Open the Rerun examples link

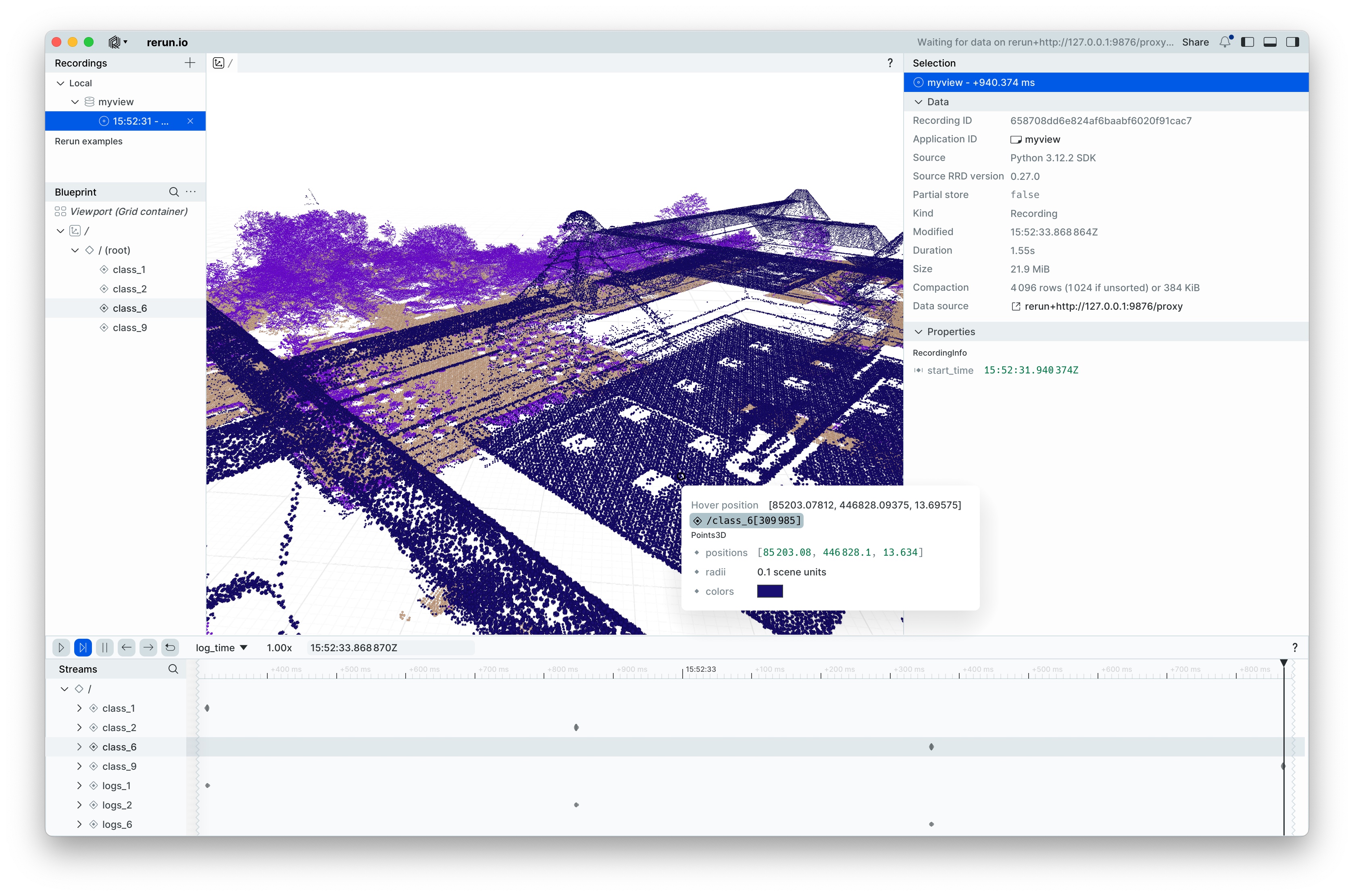[89, 141]
